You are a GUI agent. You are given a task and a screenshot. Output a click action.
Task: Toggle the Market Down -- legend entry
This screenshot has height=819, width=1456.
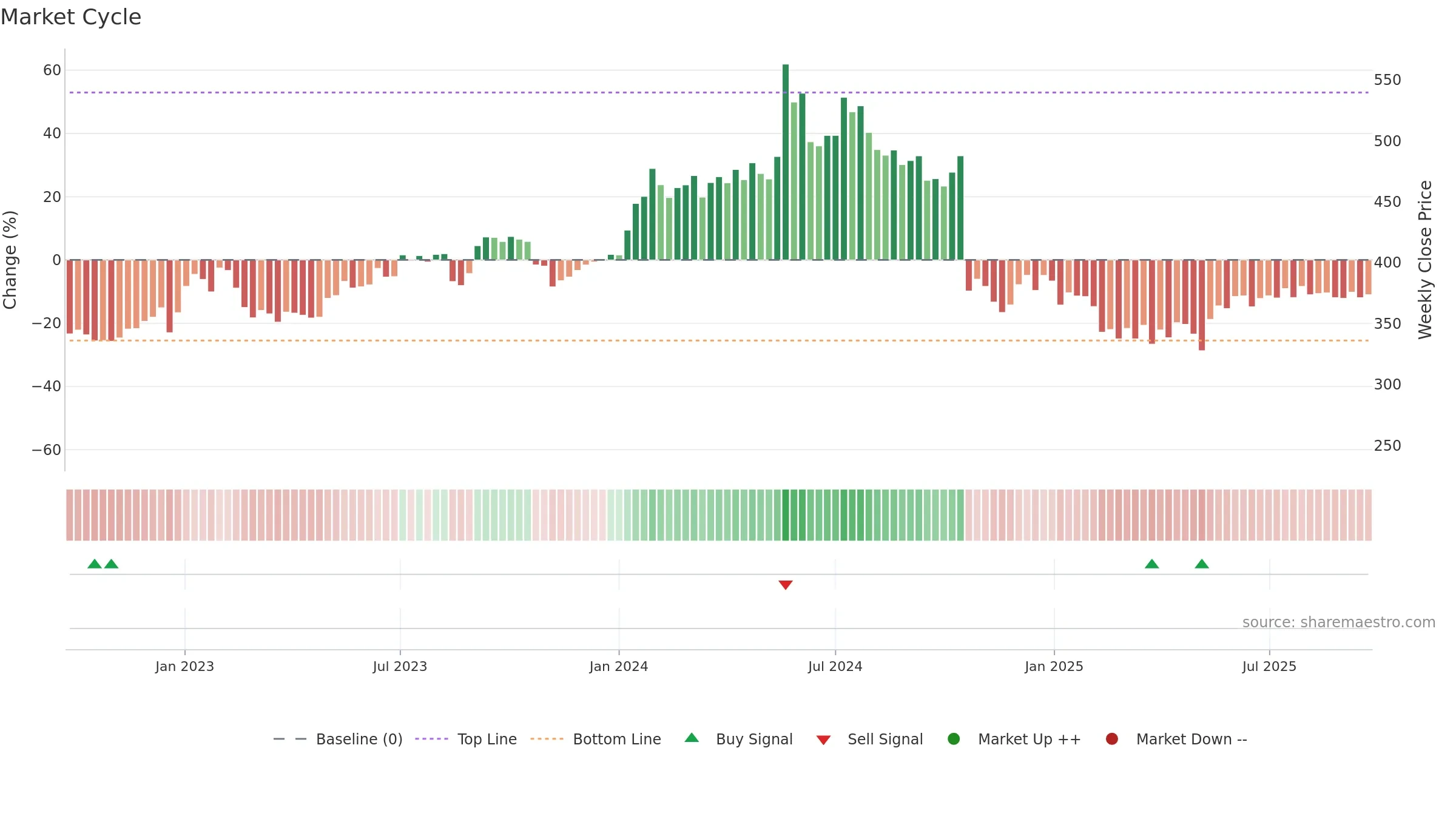coord(1176,739)
